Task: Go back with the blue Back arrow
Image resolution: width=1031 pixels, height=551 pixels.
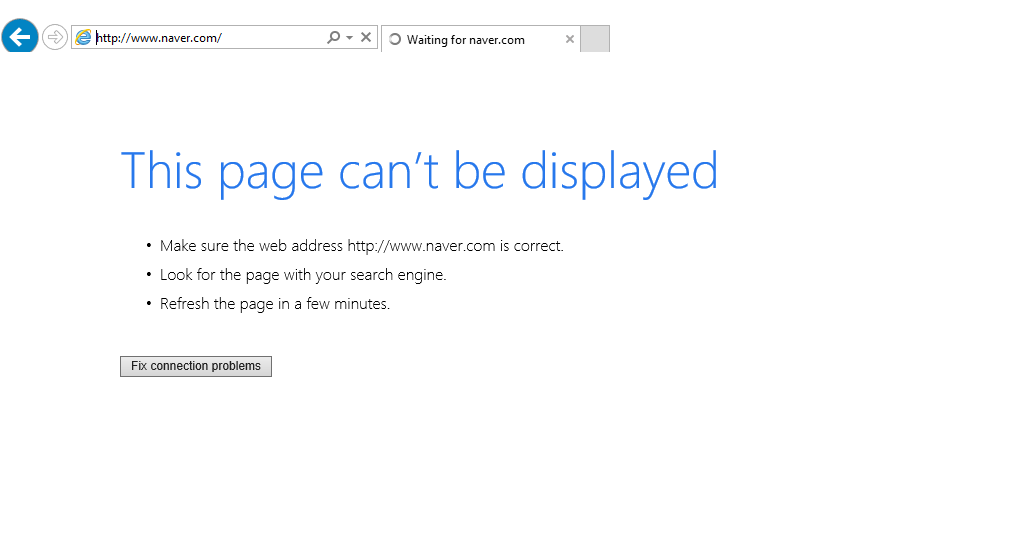Action: click(20, 36)
